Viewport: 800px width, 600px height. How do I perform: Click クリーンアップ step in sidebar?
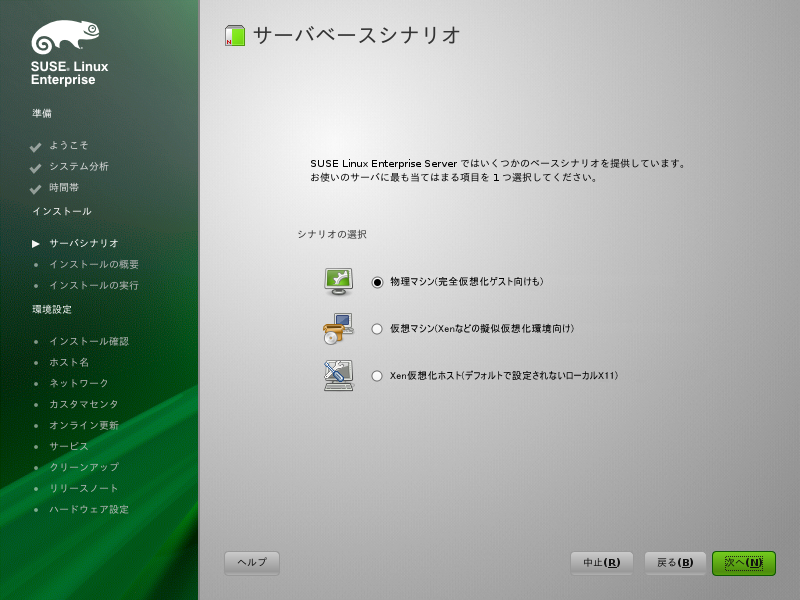tap(84, 467)
